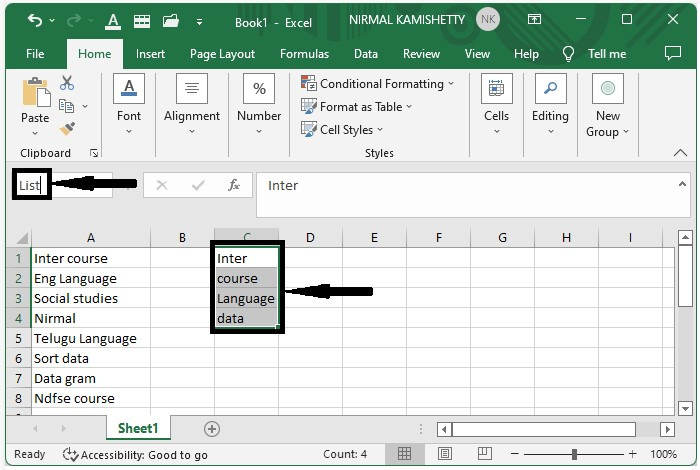This screenshot has height=470, width=700.
Task: Click the Format Painter brush icon
Action: click(68, 129)
